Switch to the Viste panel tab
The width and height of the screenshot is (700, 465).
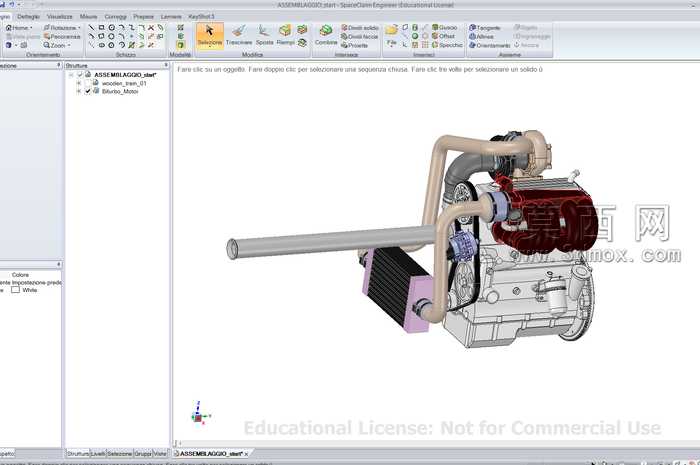(x=160, y=453)
